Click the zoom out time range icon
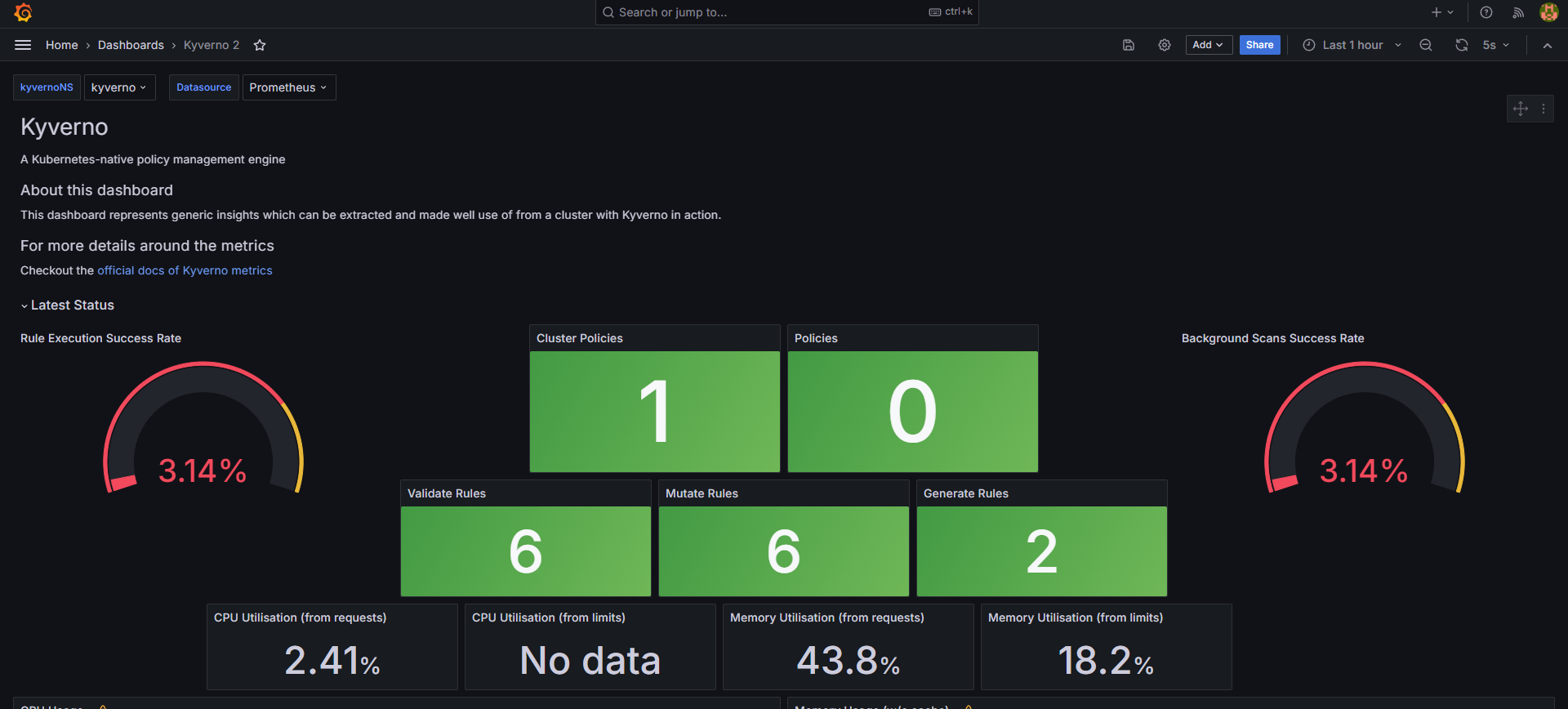Screen dimensions: 1568x709 click(1426, 45)
